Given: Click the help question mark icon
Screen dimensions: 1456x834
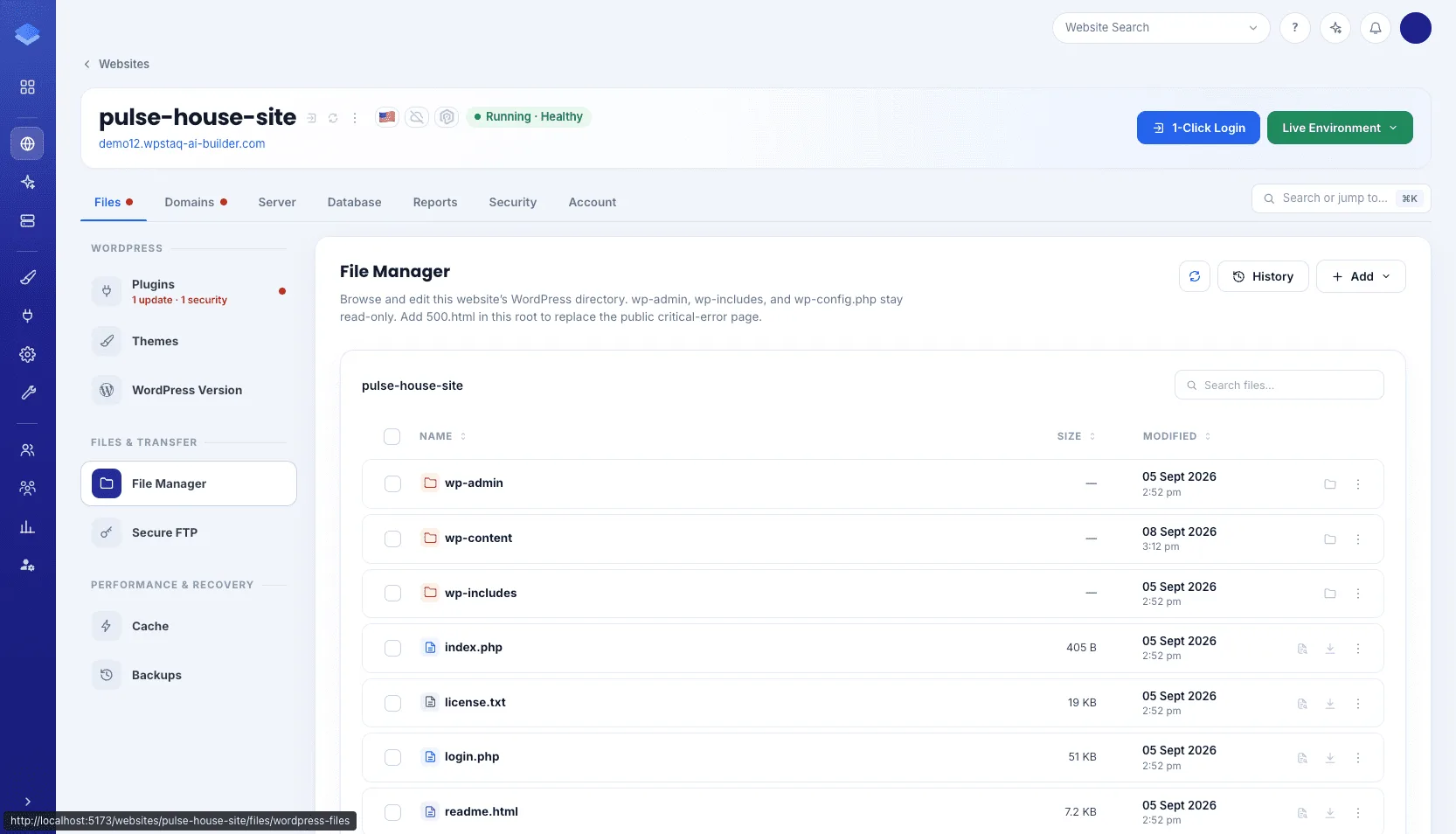Looking at the screenshot, I should click(1295, 28).
